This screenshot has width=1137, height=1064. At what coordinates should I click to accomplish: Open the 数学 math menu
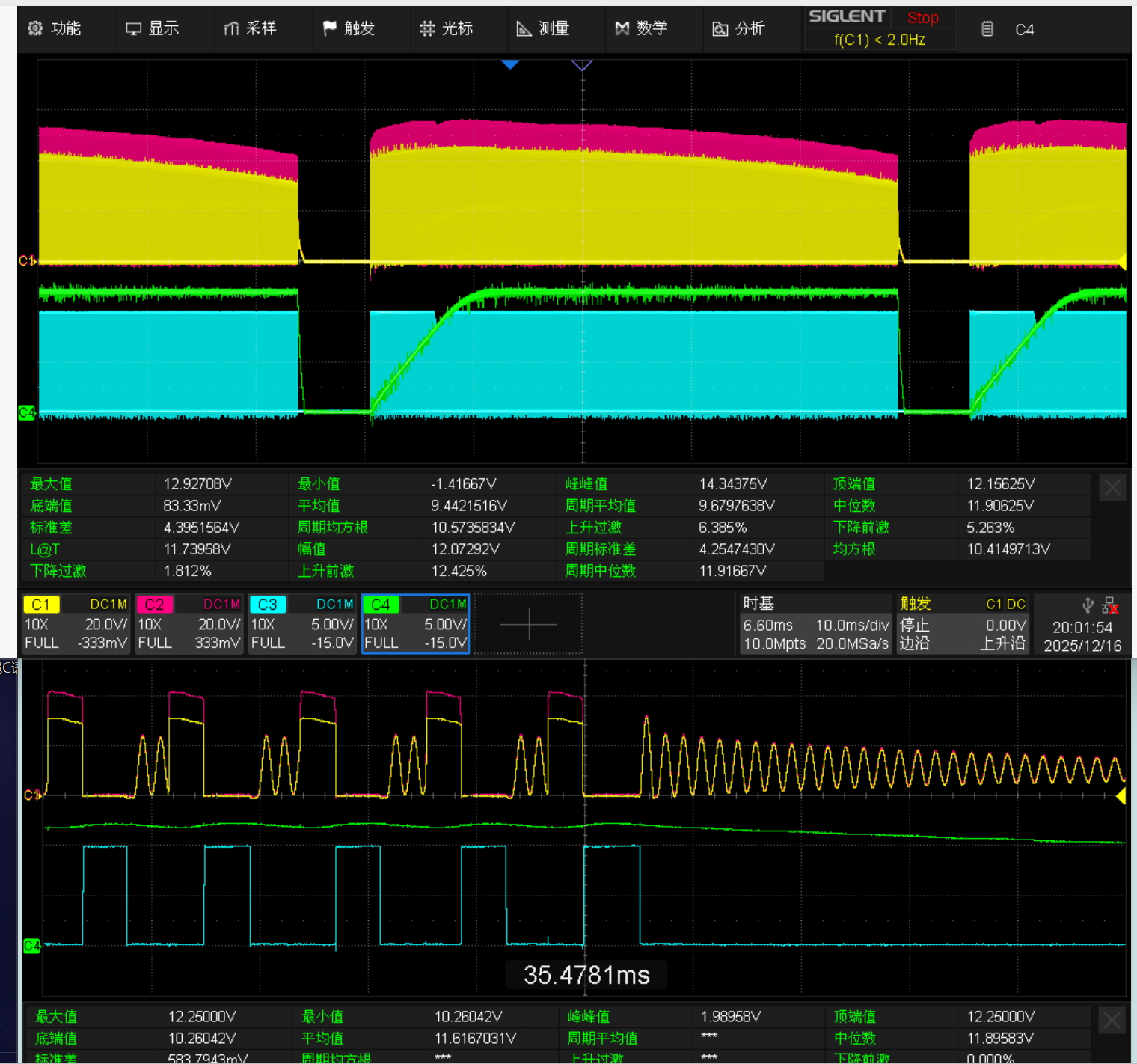pos(641,28)
